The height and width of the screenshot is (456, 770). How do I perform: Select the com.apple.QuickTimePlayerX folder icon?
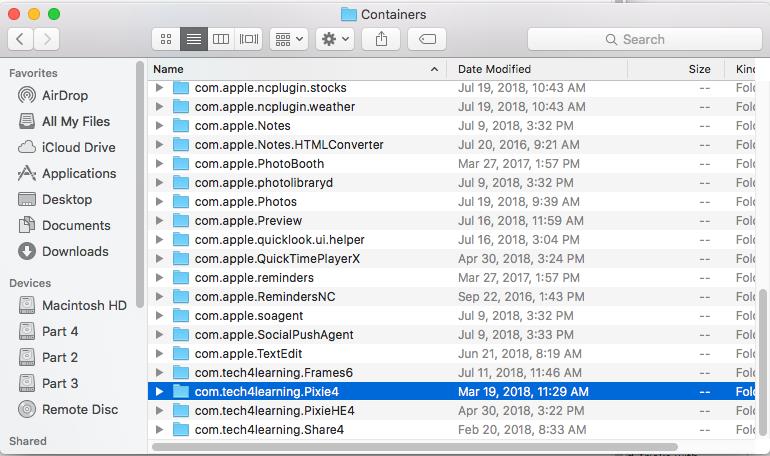coord(181,259)
